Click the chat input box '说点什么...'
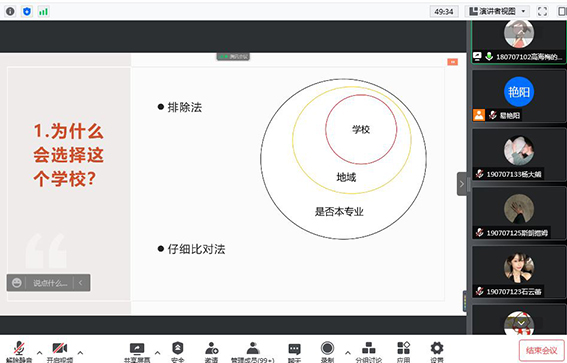 (x=50, y=283)
